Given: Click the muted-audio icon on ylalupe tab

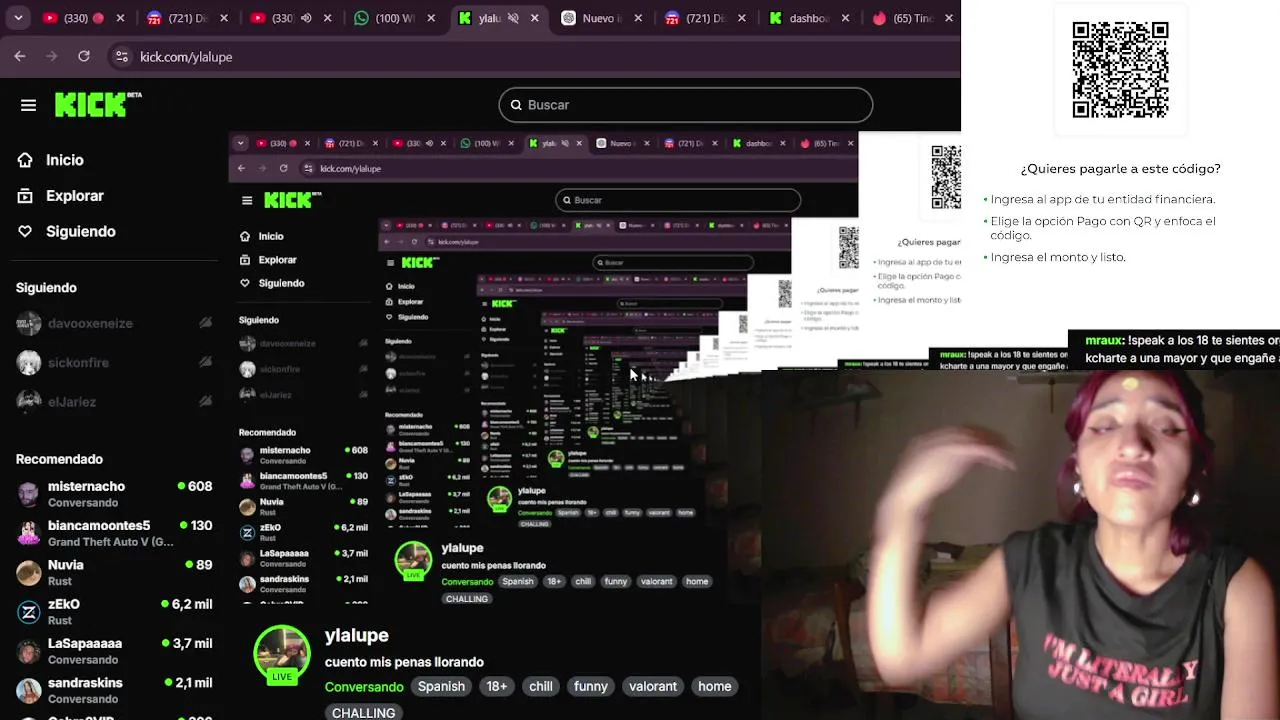Looking at the screenshot, I should (513, 18).
